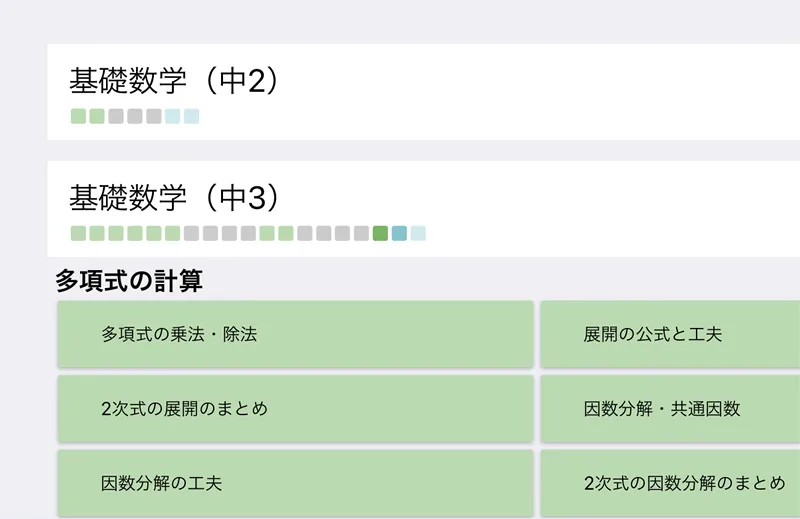Click the medium blue progress square under 中3
The height and width of the screenshot is (519, 800).
coord(399,233)
